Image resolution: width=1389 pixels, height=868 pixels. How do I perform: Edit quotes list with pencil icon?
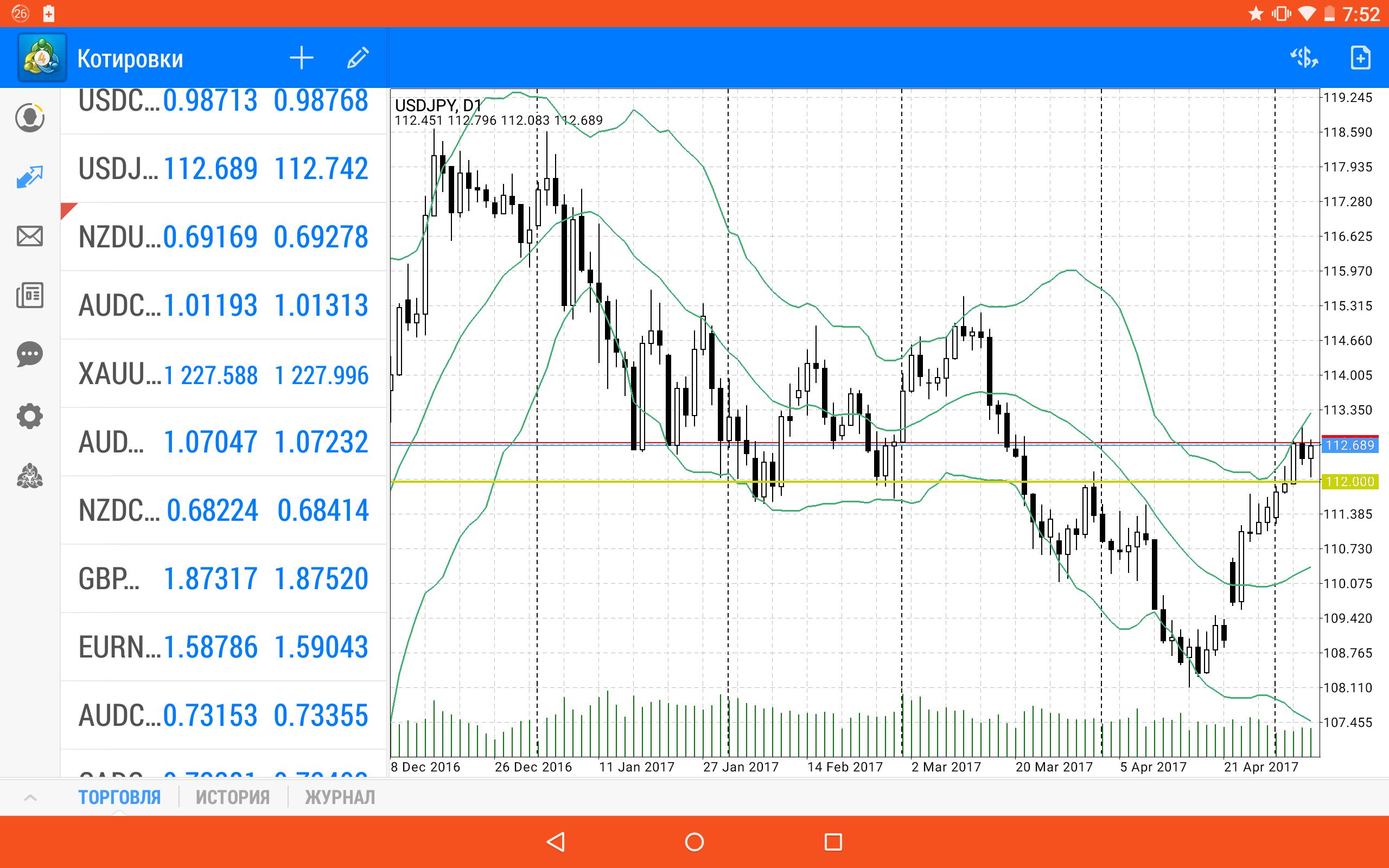(x=358, y=58)
